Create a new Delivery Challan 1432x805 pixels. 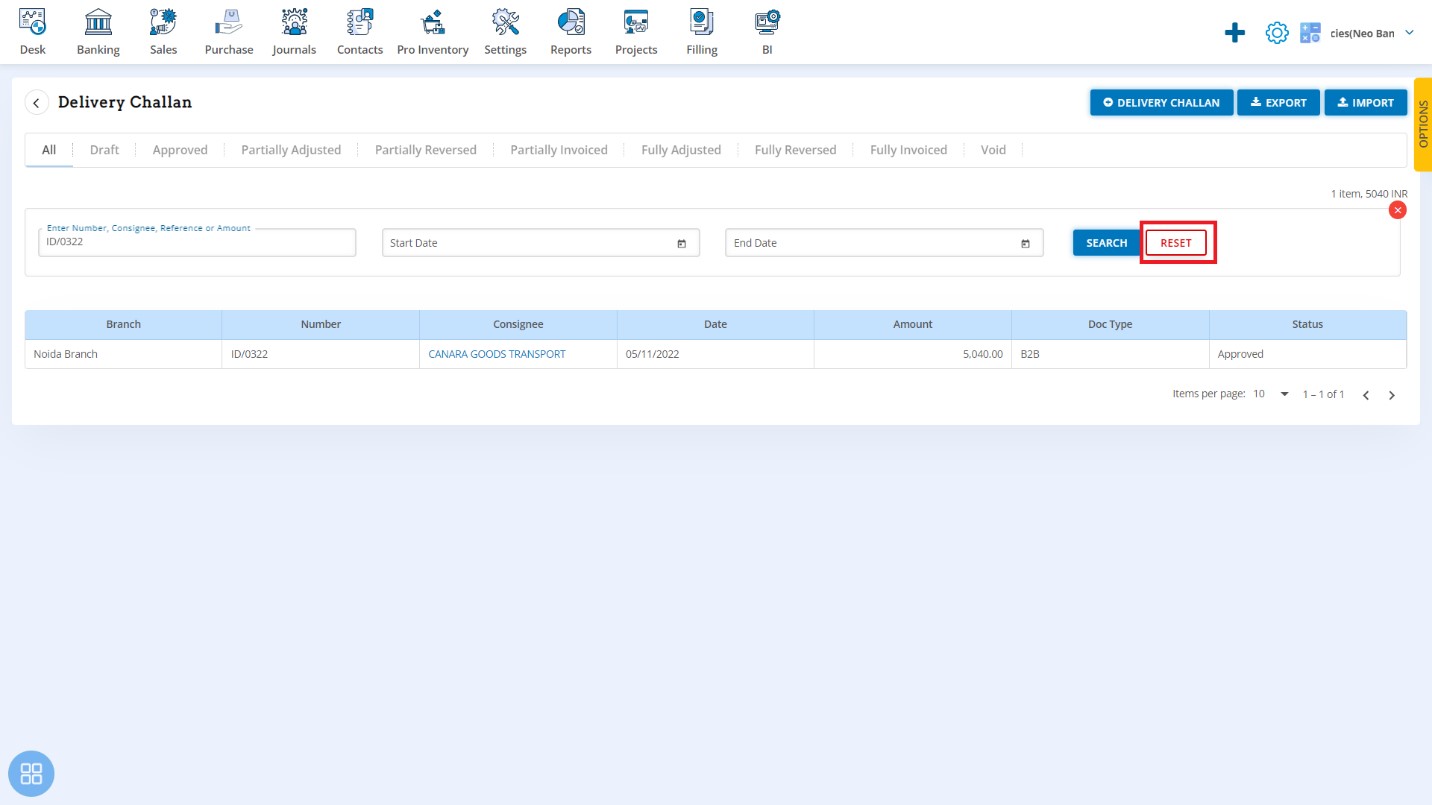tap(1161, 103)
